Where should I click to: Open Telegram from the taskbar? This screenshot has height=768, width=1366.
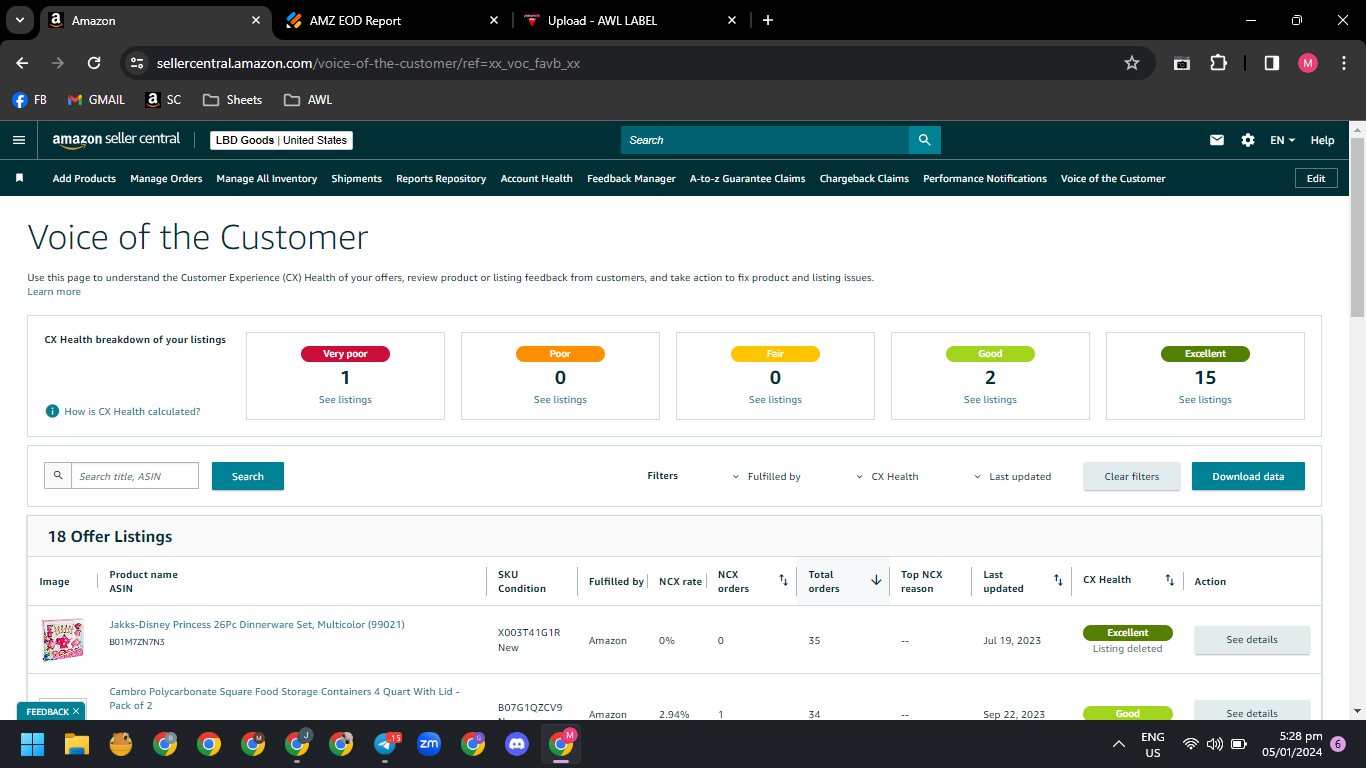point(386,744)
